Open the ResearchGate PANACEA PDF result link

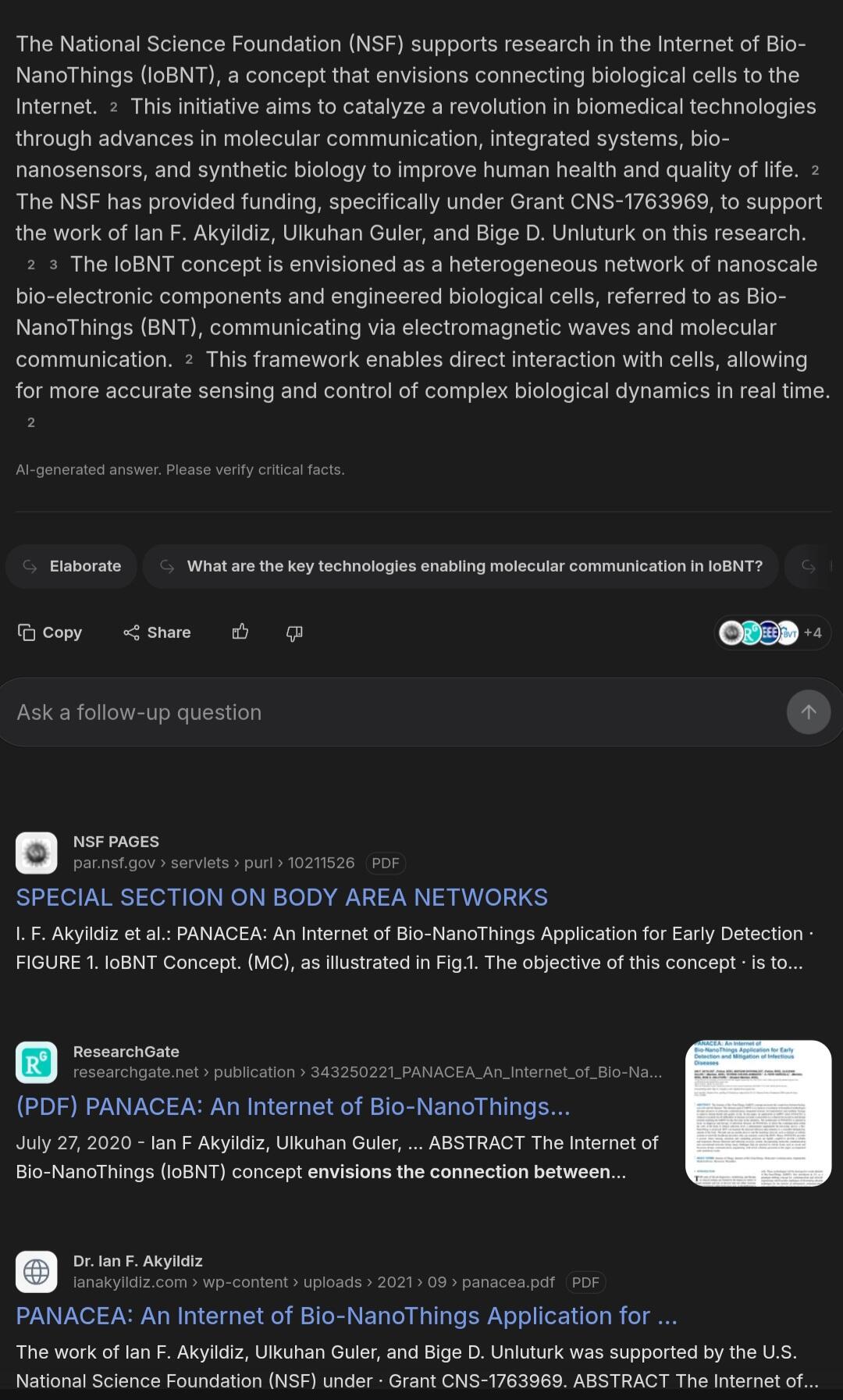click(x=293, y=1106)
